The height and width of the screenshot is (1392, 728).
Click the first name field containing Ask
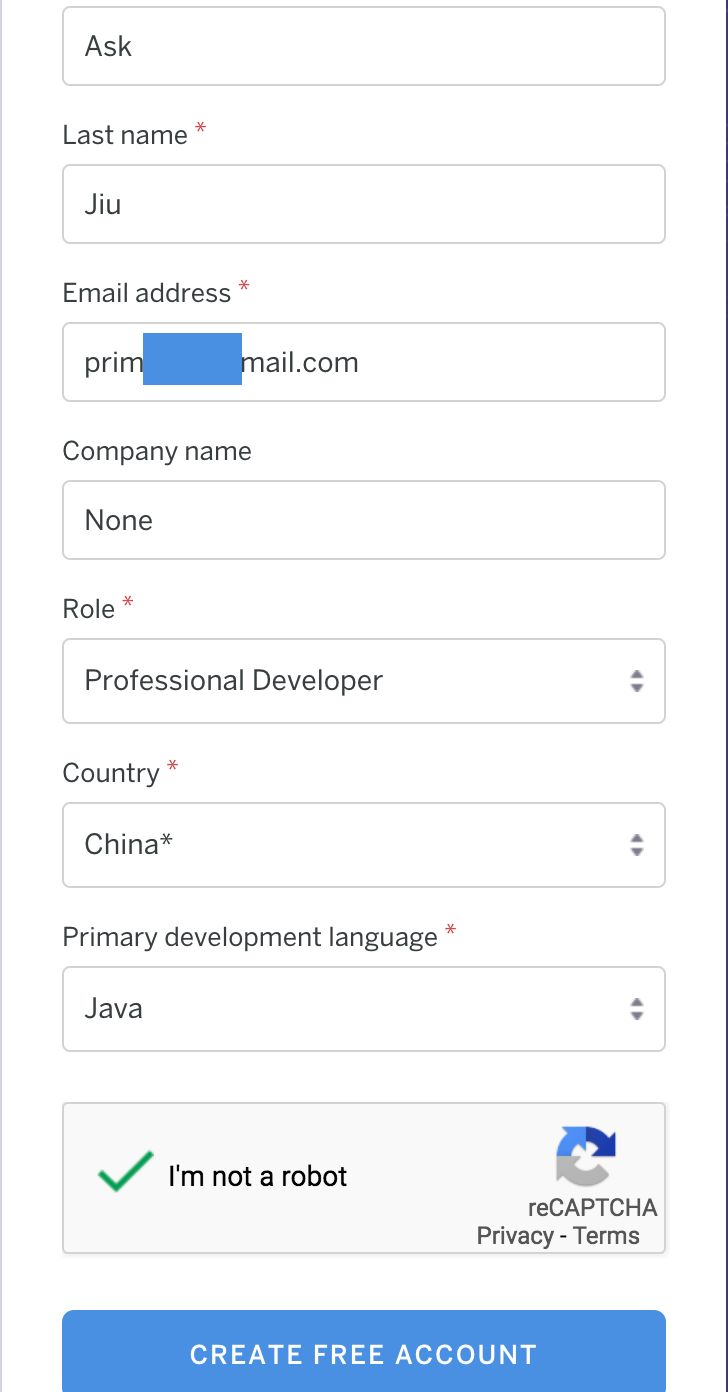[x=364, y=46]
